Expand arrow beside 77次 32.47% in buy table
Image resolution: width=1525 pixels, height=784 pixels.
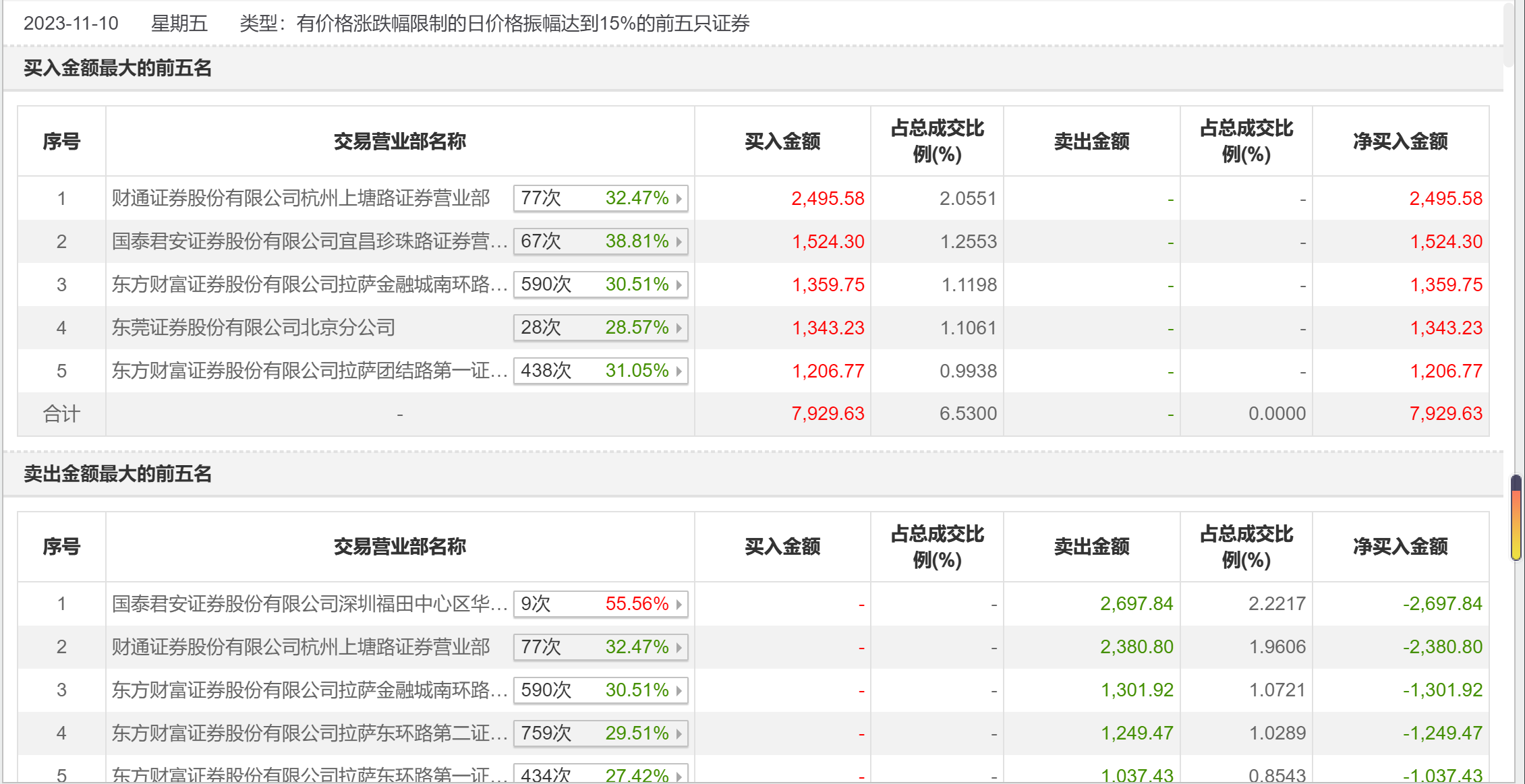tap(679, 198)
